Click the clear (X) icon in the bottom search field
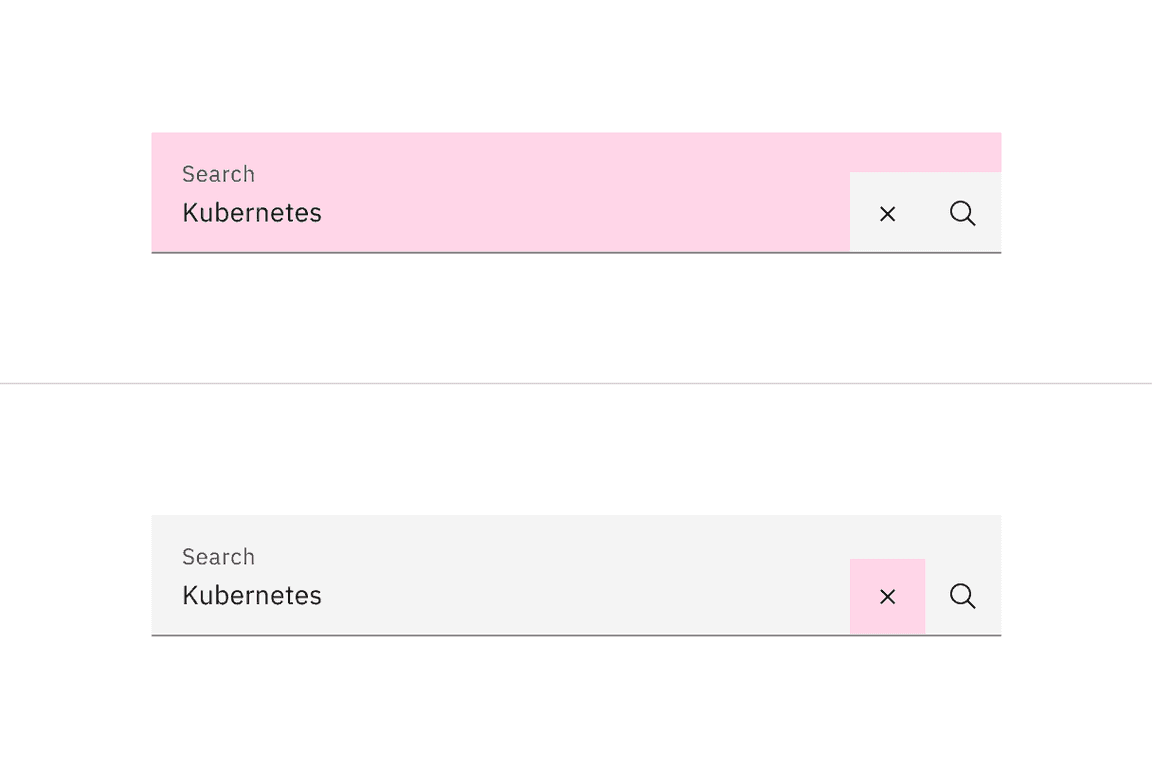 click(887, 596)
